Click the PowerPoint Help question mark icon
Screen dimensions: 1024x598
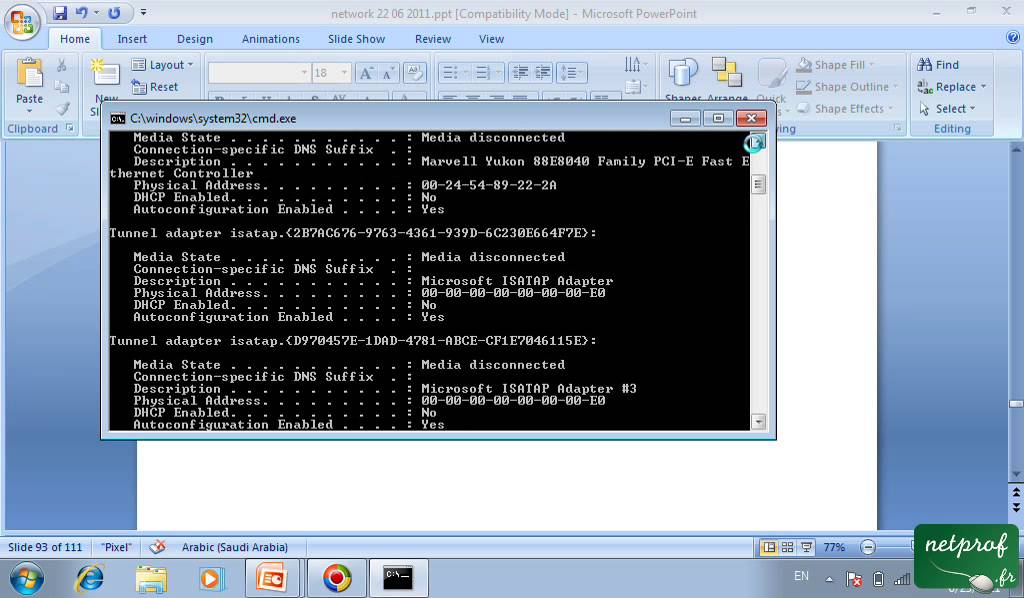(1013, 38)
